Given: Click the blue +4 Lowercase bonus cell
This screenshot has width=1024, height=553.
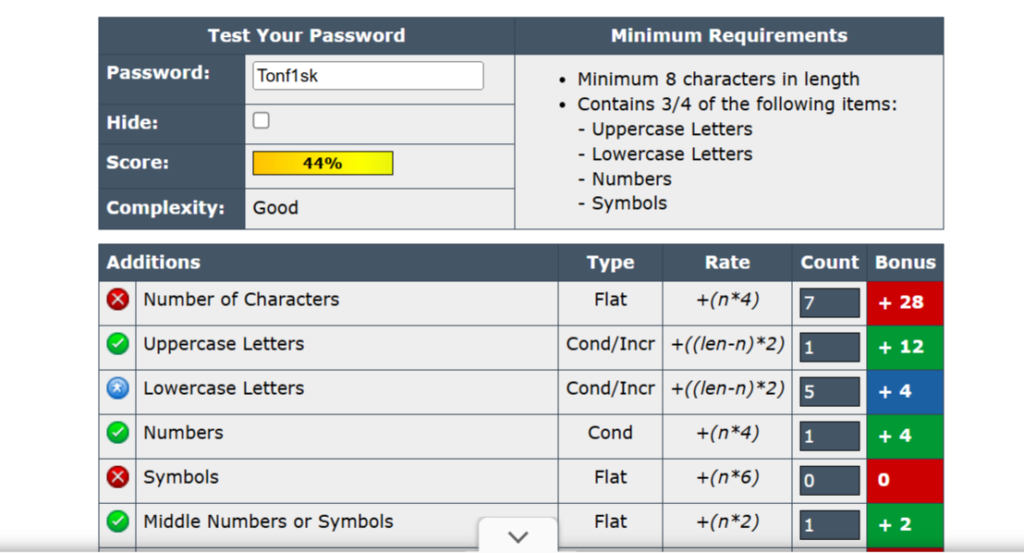Looking at the screenshot, I should pyautogui.click(x=904, y=392).
